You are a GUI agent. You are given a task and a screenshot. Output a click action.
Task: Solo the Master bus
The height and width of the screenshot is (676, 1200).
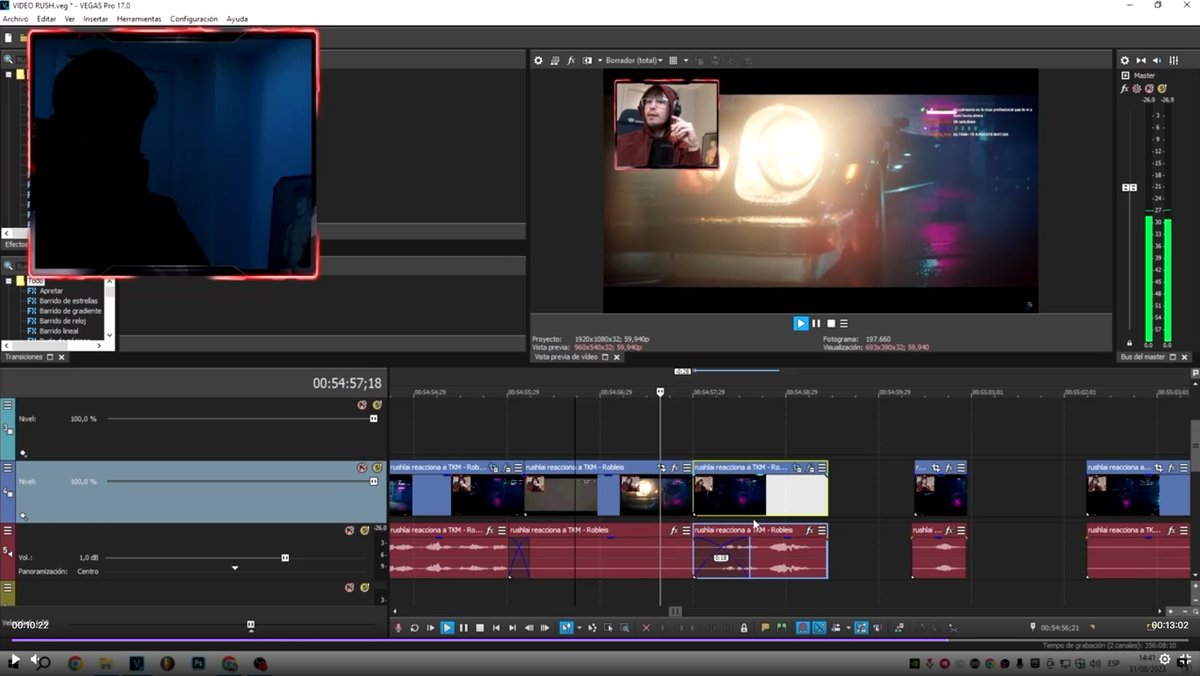pos(1162,89)
